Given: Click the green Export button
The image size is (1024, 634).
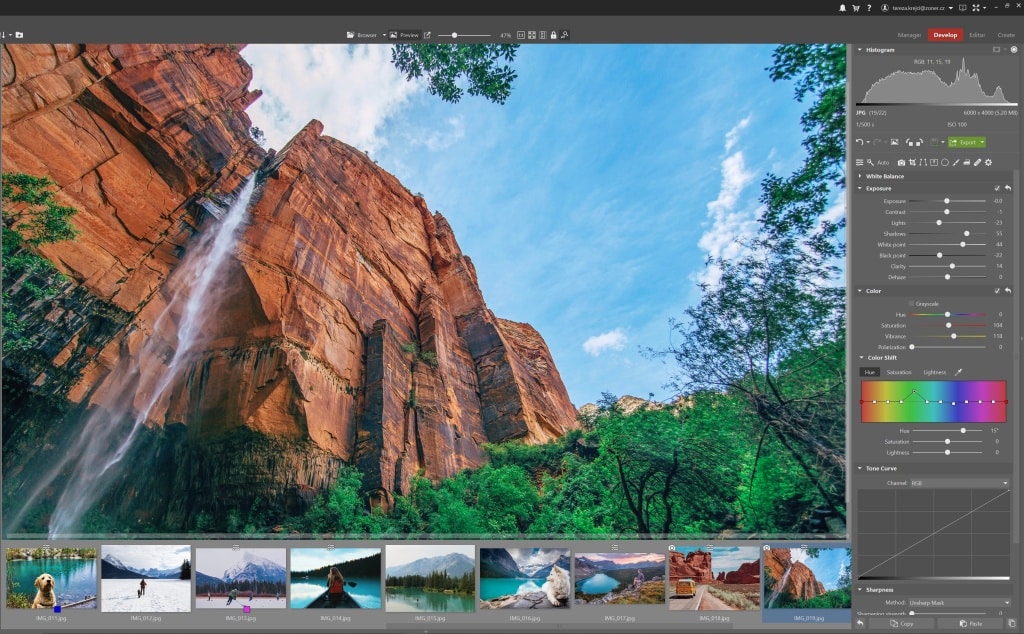Looking at the screenshot, I should (x=966, y=142).
